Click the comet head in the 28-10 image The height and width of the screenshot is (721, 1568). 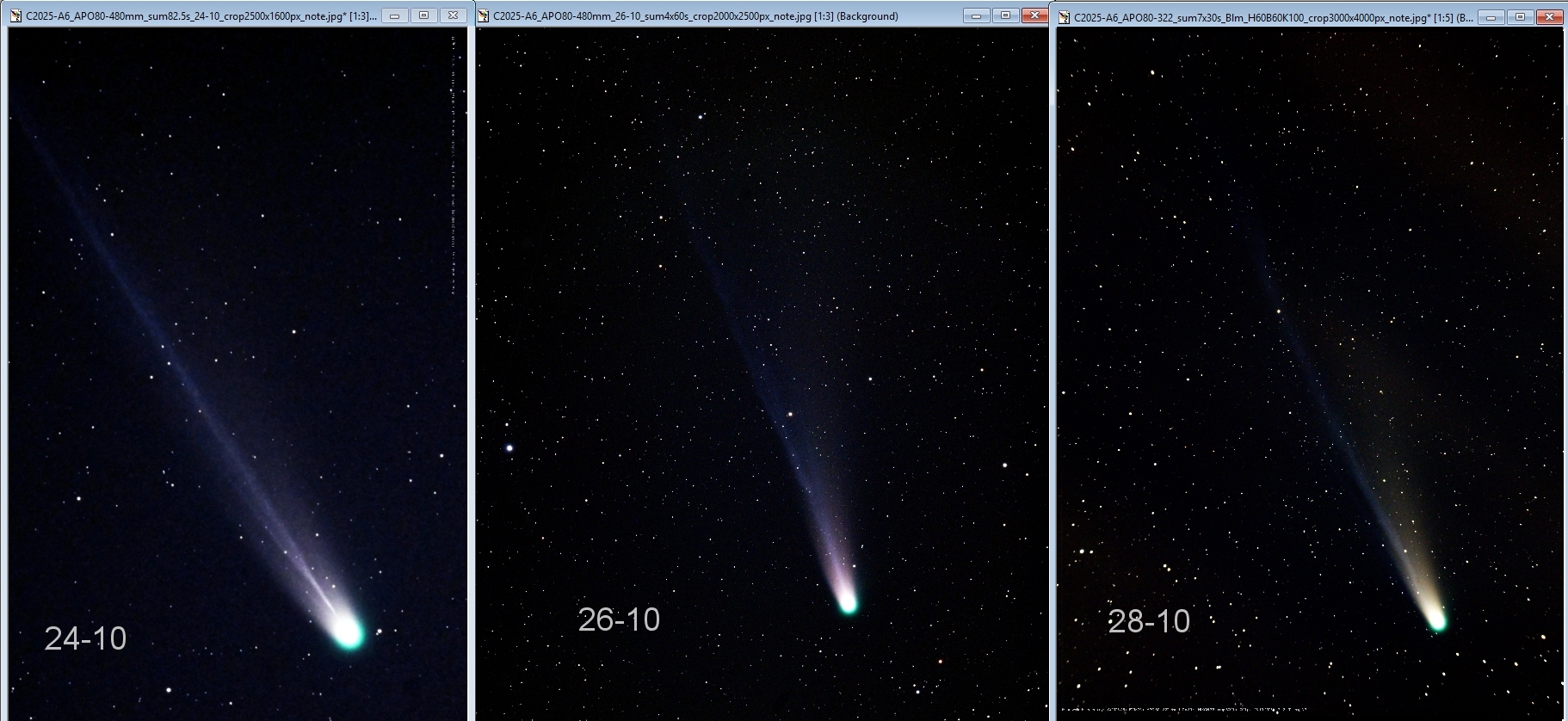tap(1436, 619)
